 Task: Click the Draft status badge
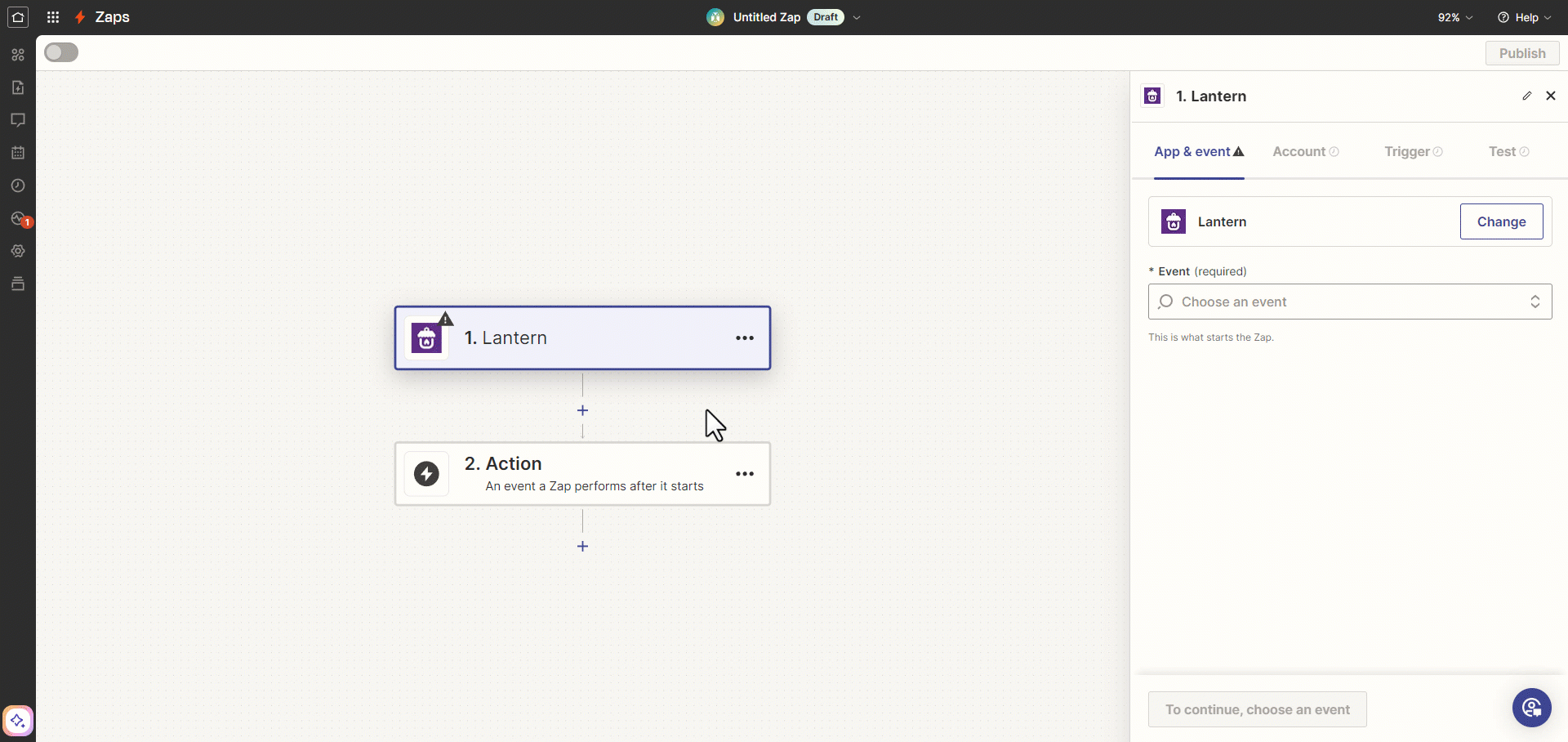826,17
